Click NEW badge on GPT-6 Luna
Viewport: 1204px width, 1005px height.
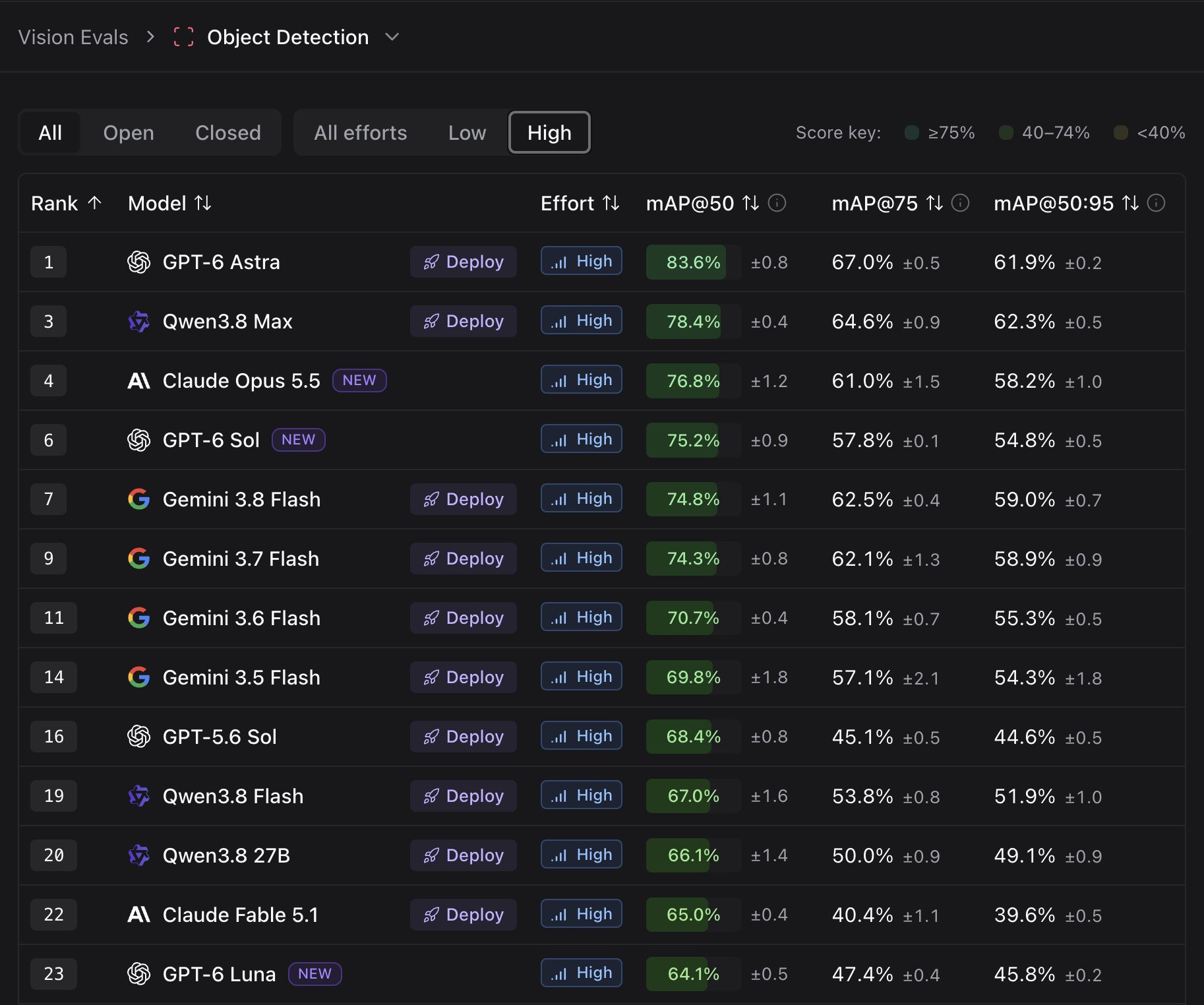pyautogui.click(x=315, y=974)
